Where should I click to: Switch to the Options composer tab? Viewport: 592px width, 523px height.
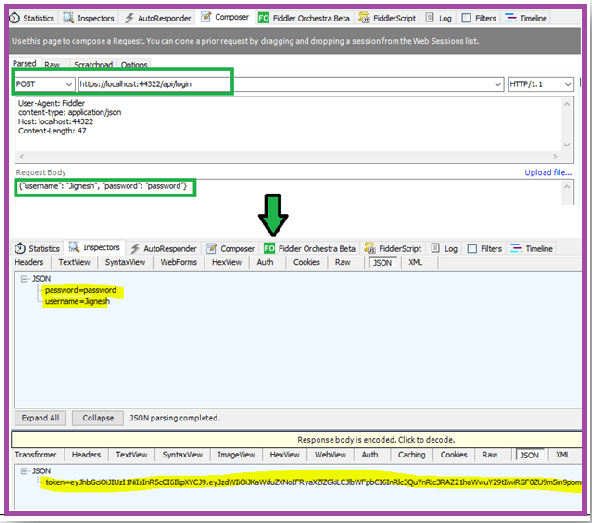(134, 65)
